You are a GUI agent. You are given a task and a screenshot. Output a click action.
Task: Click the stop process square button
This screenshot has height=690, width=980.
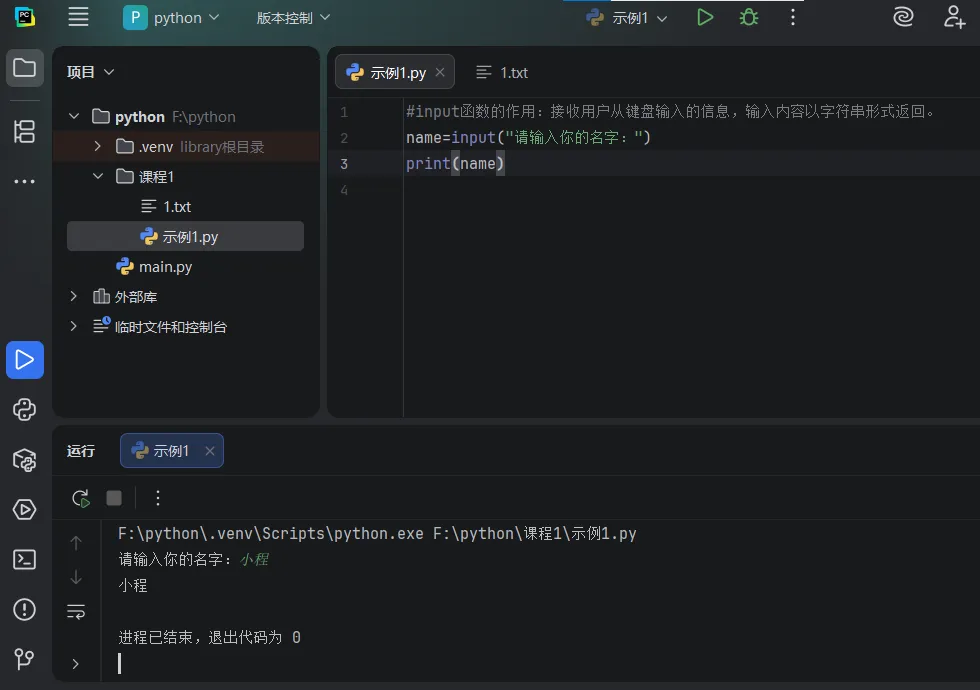click(114, 498)
